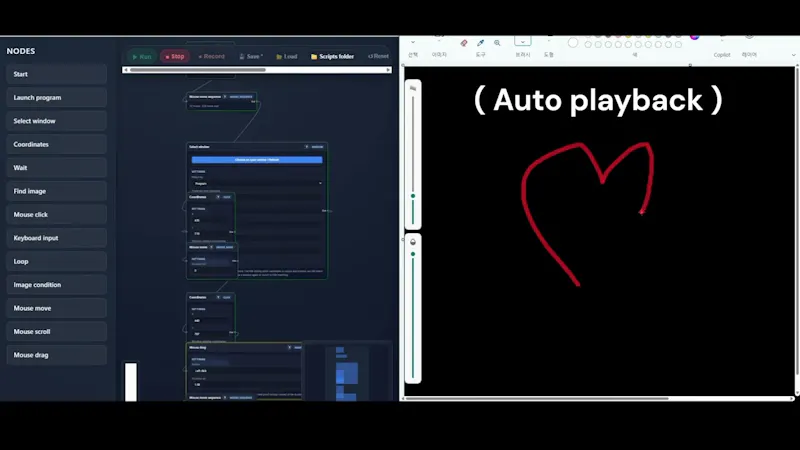Click the Left click field in Mouse drag node
Viewport: 800px width, 450px height.
245,371
